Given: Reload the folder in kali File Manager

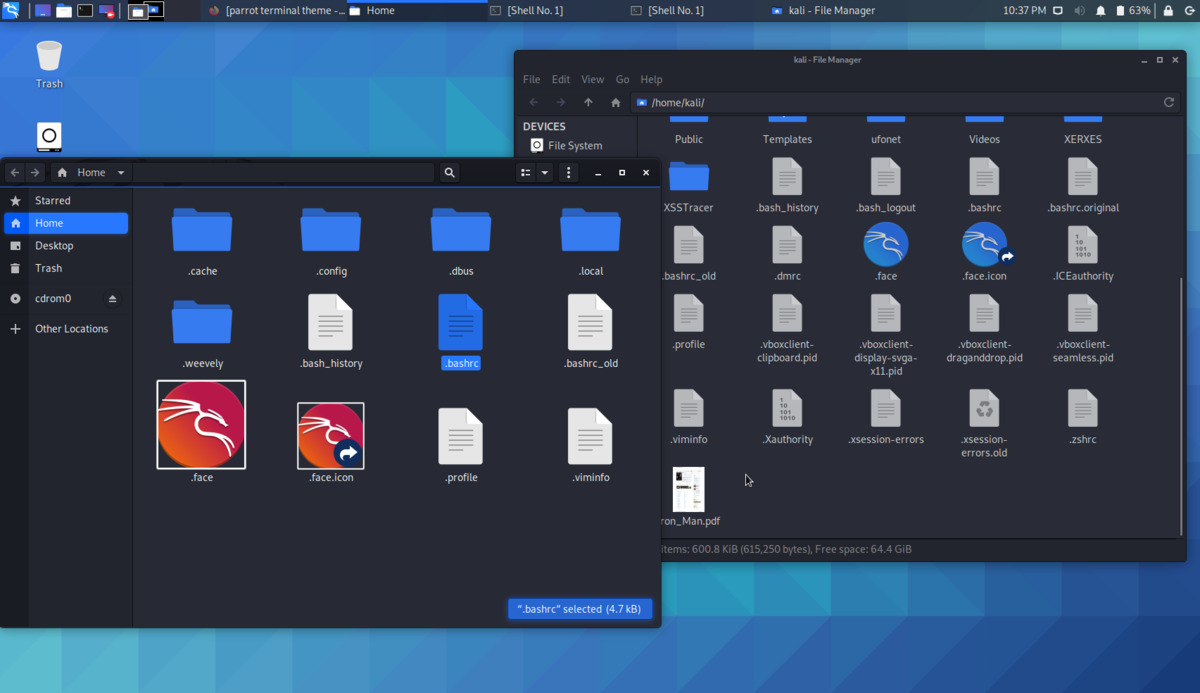Looking at the screenshot, I should pyautogui.click(x=1168, y=103).
